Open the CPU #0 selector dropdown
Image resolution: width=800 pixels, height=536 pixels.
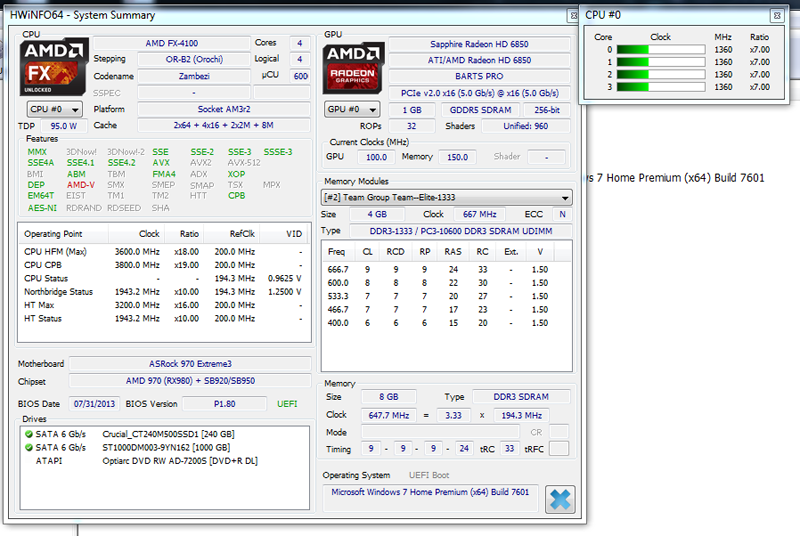point(55,109)
